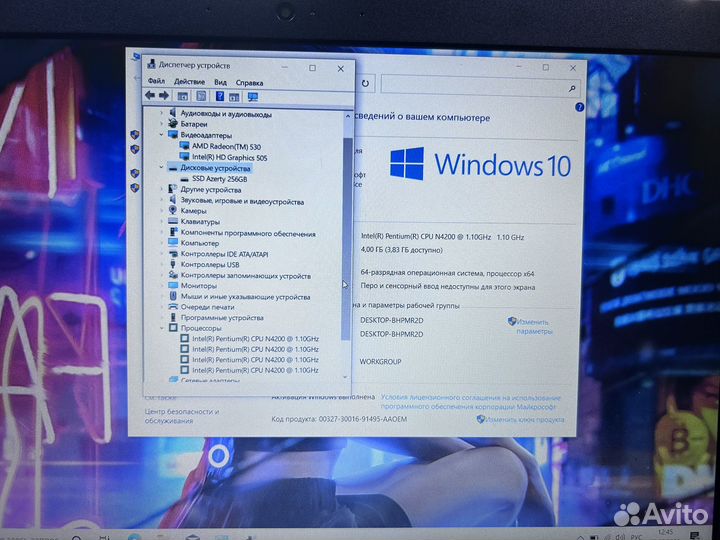720x540 pixels.
Task: Select Программные устройства row
Action: pyautogui.click(x=222, y=317)
